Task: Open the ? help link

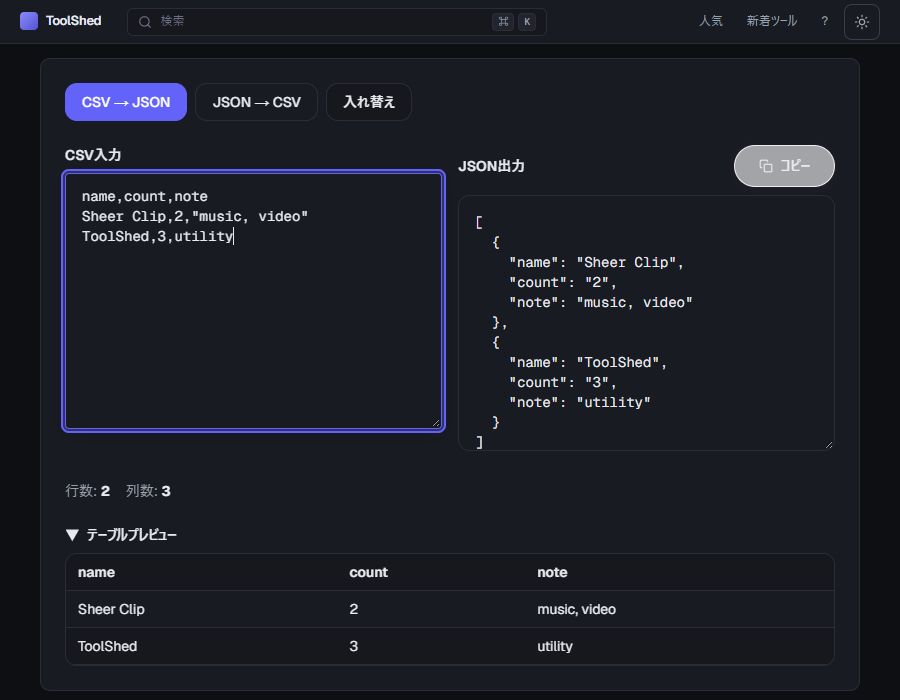Action: coord(824,21)
